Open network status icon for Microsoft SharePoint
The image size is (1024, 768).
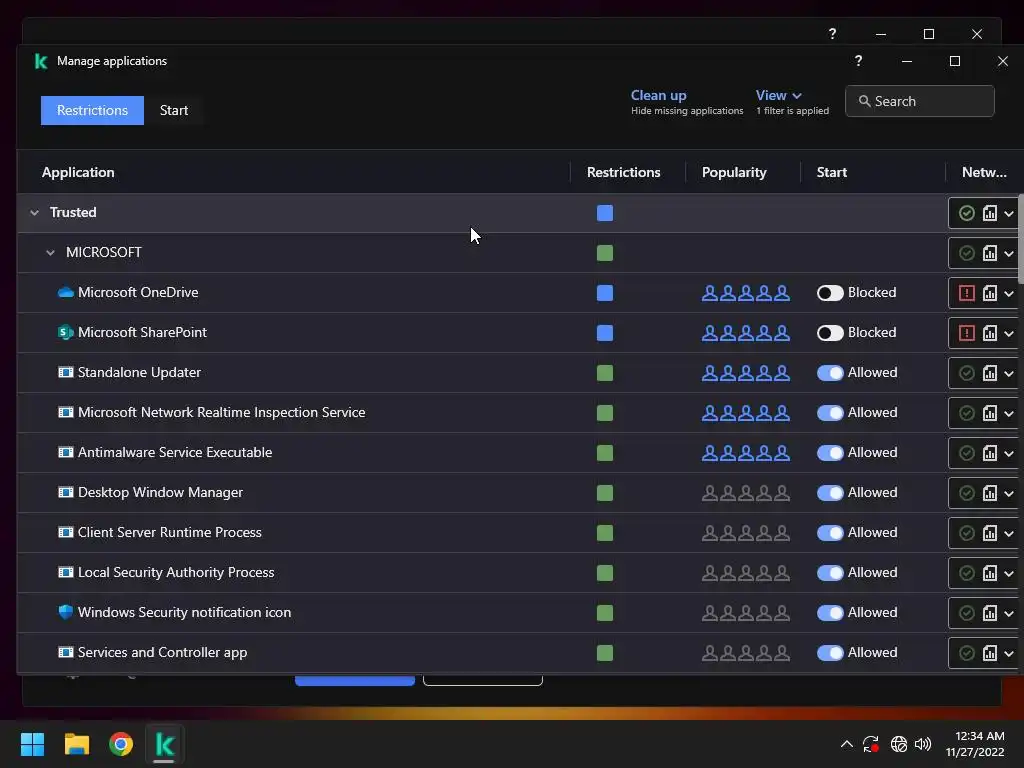click(x=967, y=333)
